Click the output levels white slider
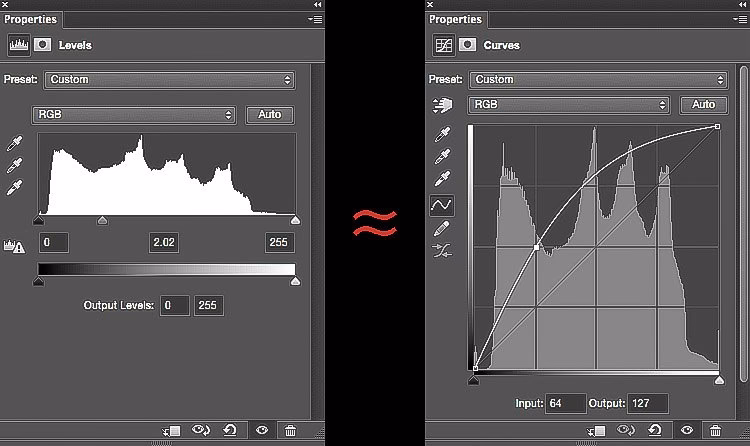 (296, 281)
